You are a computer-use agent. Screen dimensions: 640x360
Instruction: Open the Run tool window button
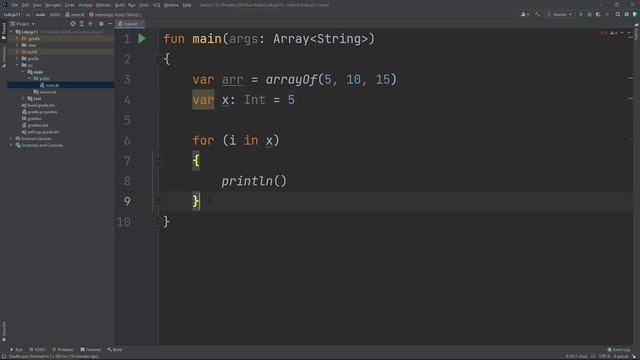coord(16,349)
